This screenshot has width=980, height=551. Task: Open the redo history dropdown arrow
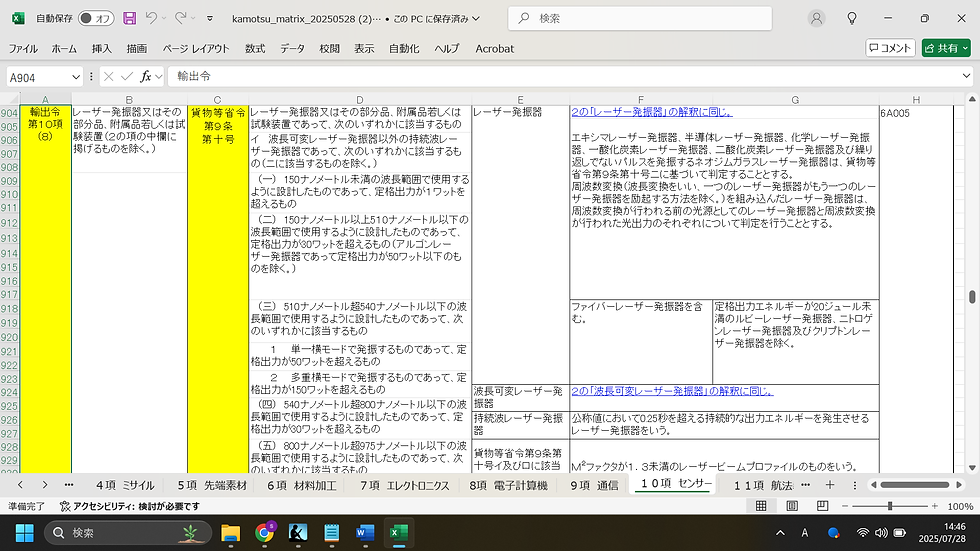[193, 19]
